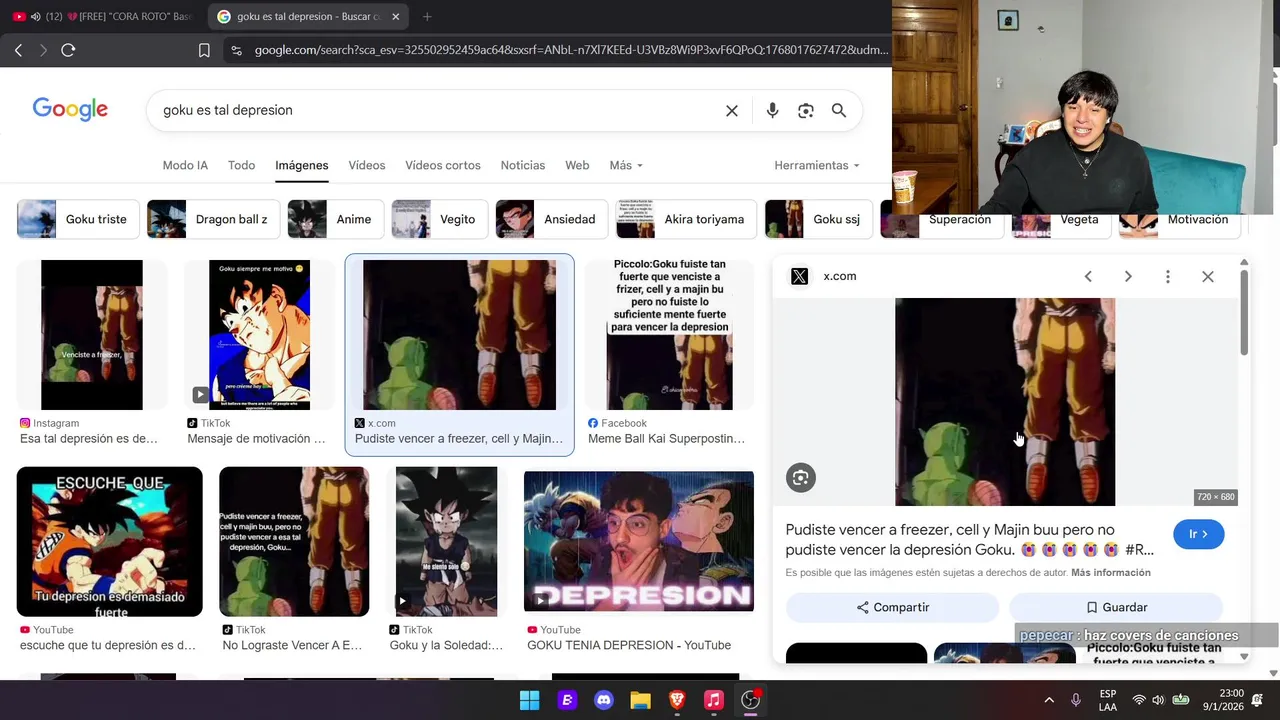Select the 'Goku ssj' filter chip

(819, 219)
